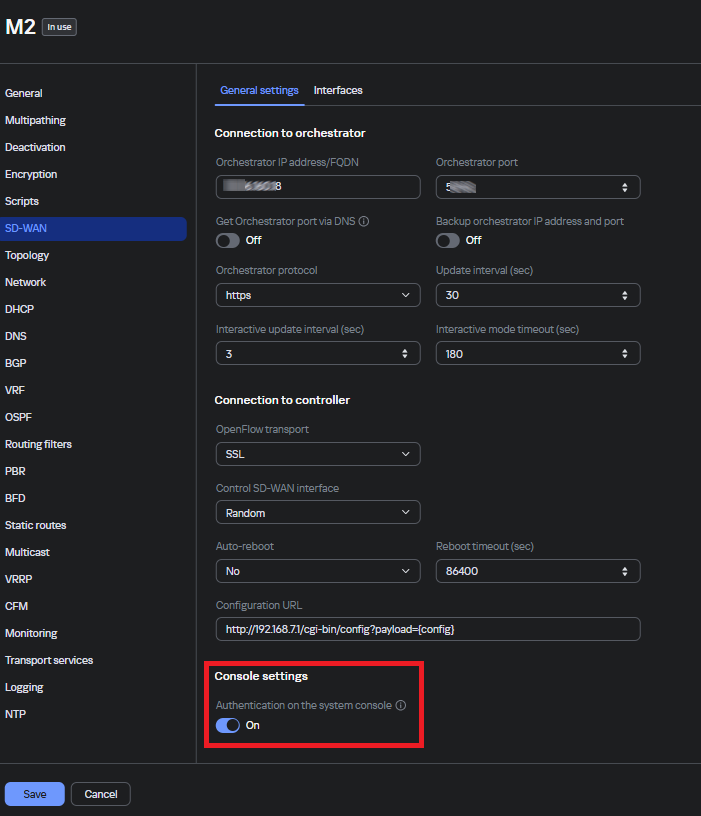Viewport: 701px width, 816px height.
Task: Click stepper arrows in Reboot timeout field
Action: 625,571
